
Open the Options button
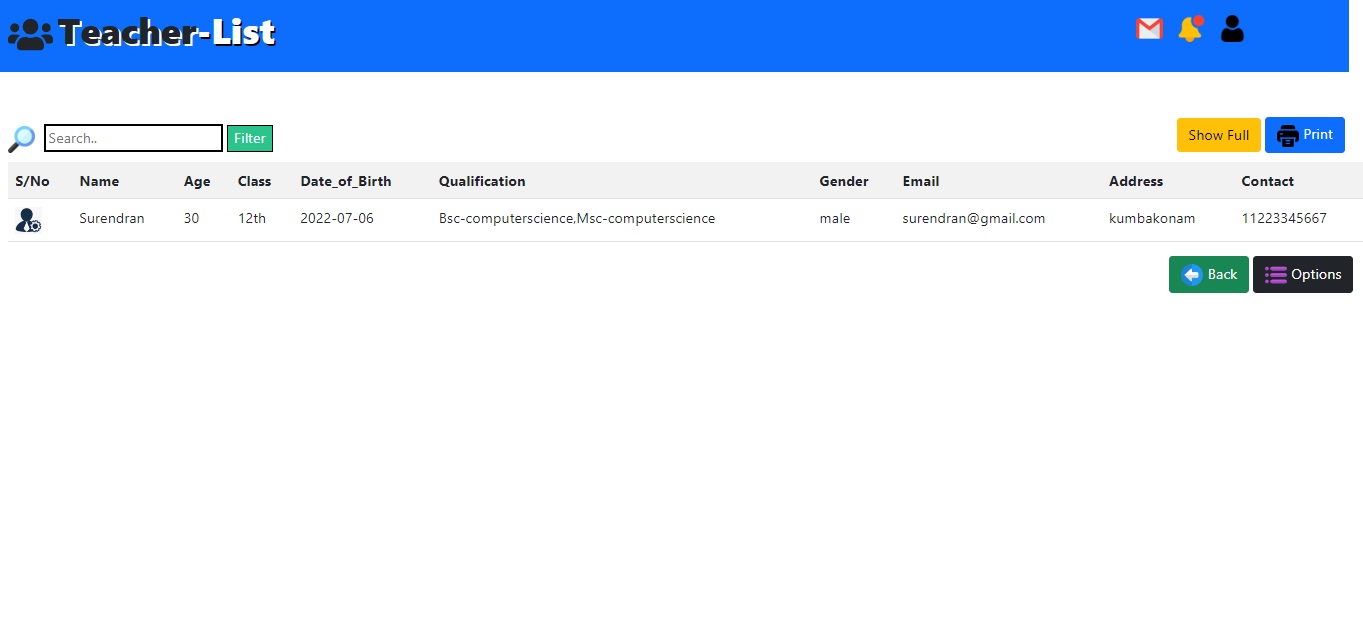1303,274
